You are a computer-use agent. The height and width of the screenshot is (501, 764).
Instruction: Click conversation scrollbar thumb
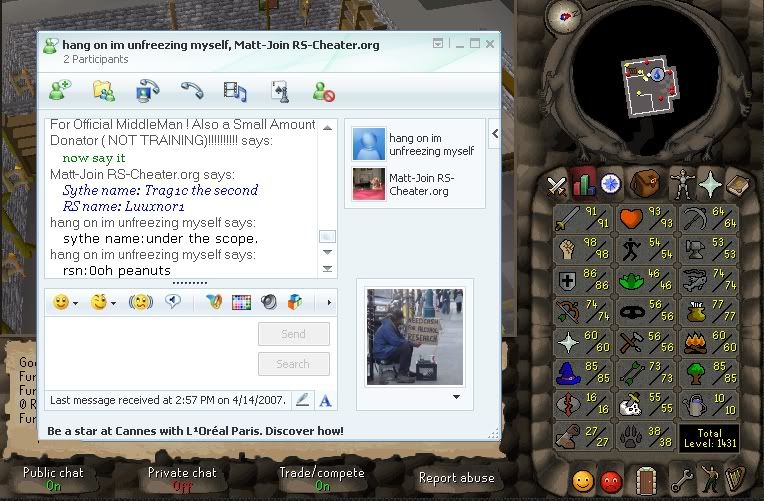pyautogui.click(x=327, y=237)
